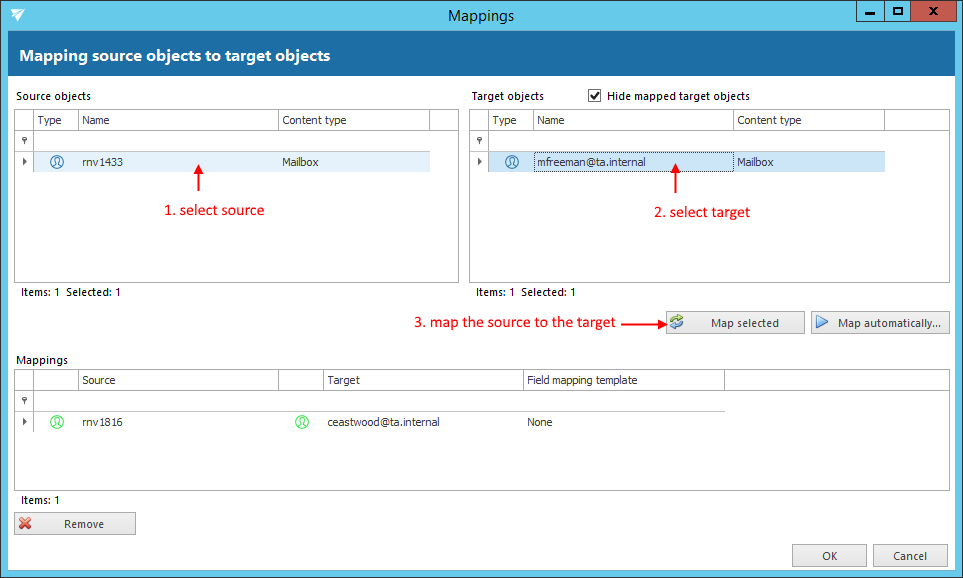Click the mailbox icon beside rnv1433

pos(57,162)
